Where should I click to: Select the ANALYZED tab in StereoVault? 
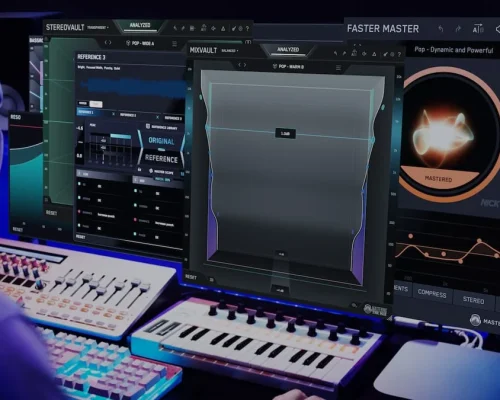140,25
